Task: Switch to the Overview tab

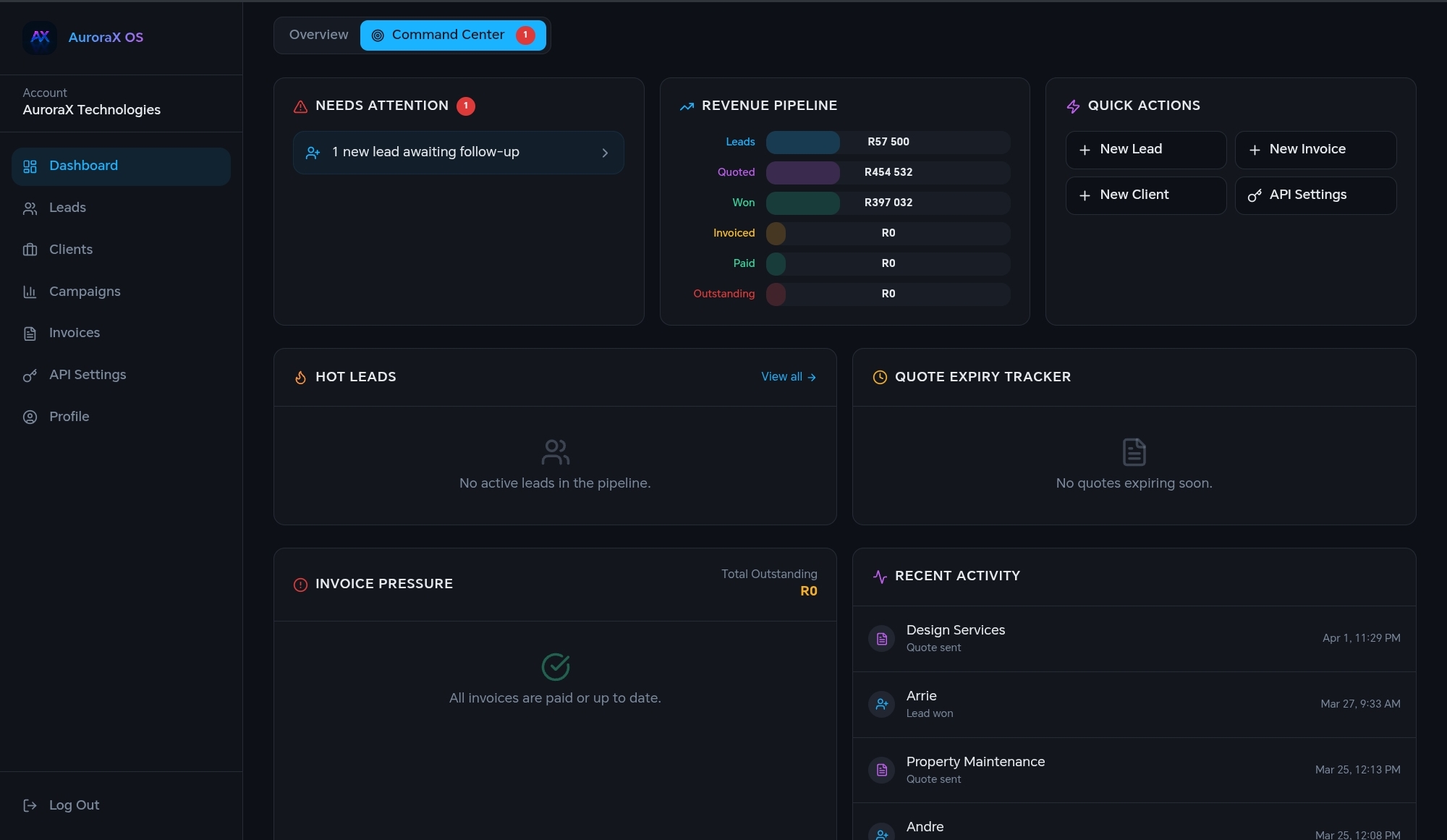Action: [x=318, y=35]
